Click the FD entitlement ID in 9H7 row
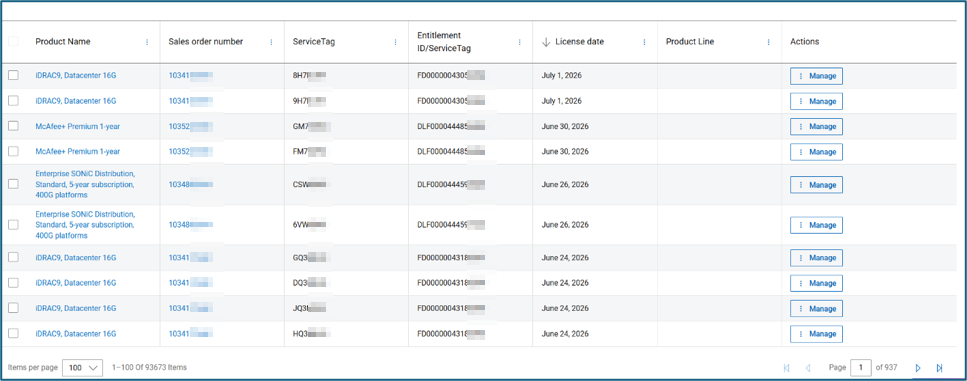967x381 pixels. point(451,100)
